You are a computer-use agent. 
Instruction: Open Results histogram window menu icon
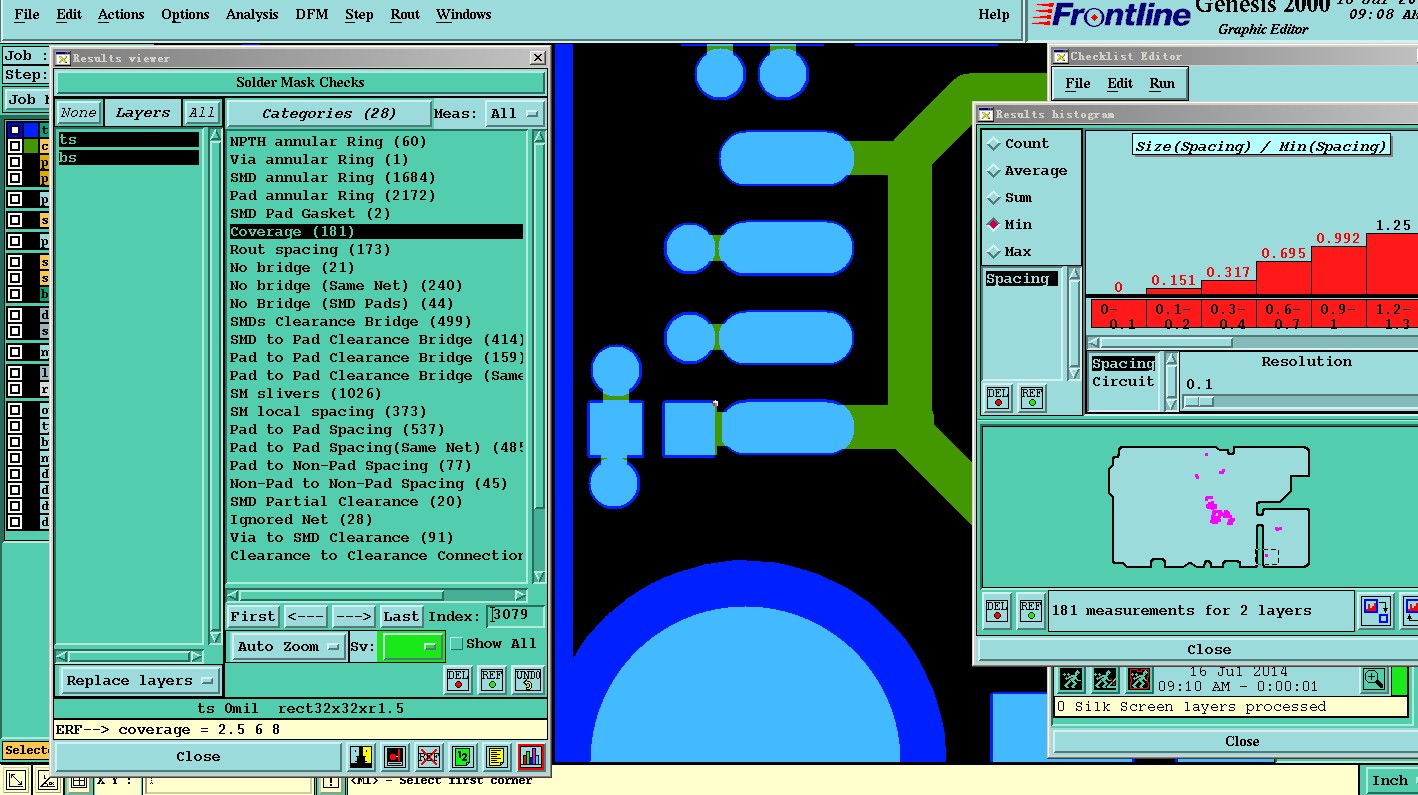click(x=985, y=114)
